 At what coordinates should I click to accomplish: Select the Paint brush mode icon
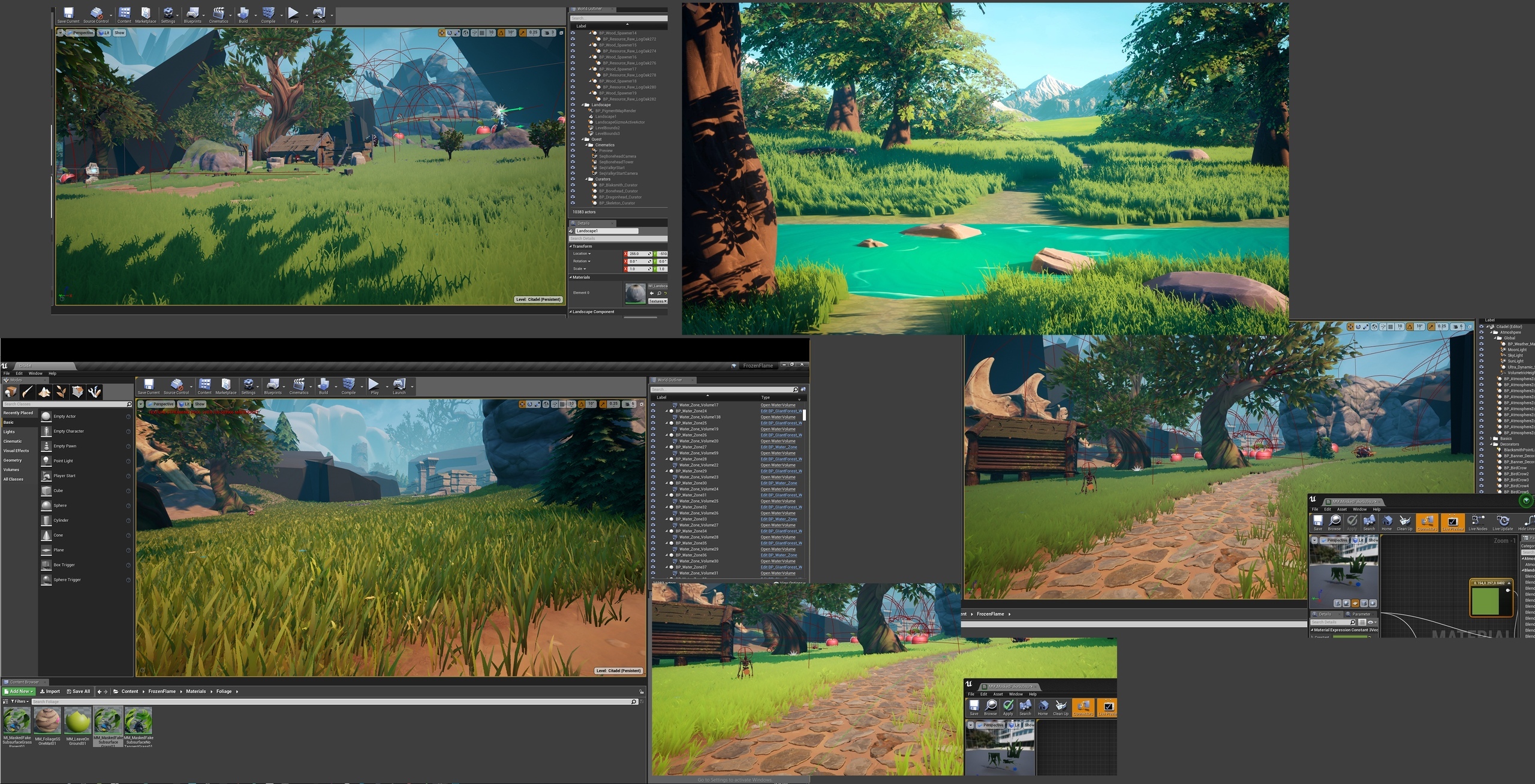point(28,392)
